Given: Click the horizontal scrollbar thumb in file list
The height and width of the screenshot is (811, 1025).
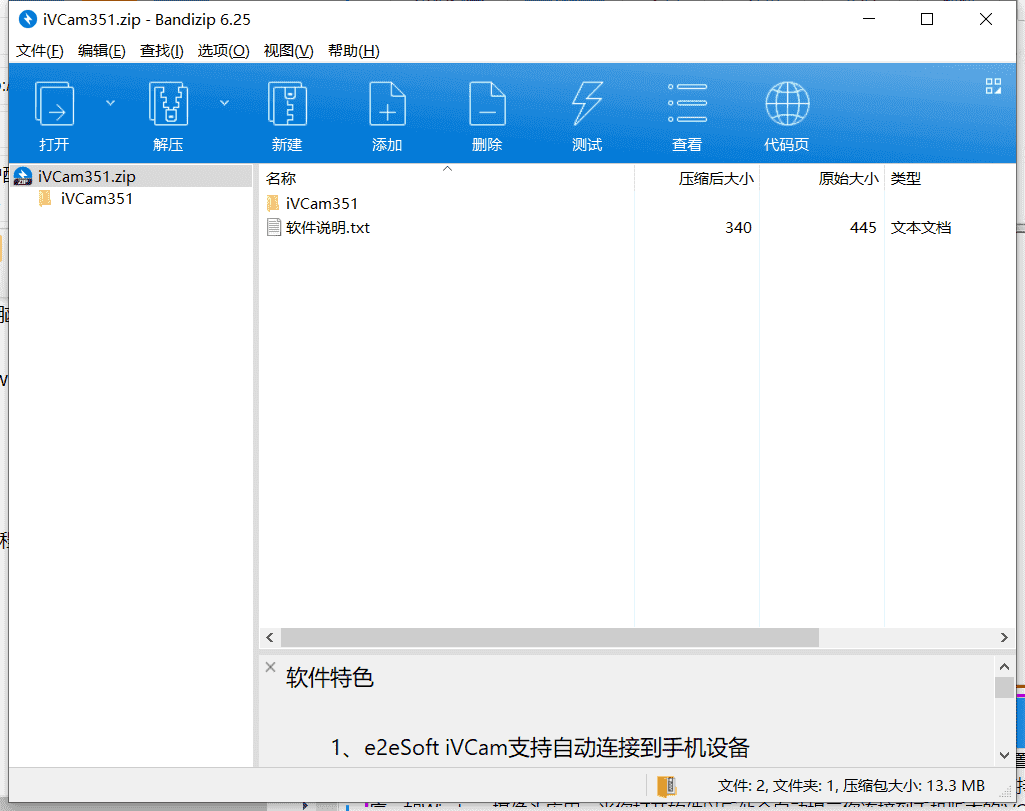Looking at the screenshot, I should click(x=550, y=637).
